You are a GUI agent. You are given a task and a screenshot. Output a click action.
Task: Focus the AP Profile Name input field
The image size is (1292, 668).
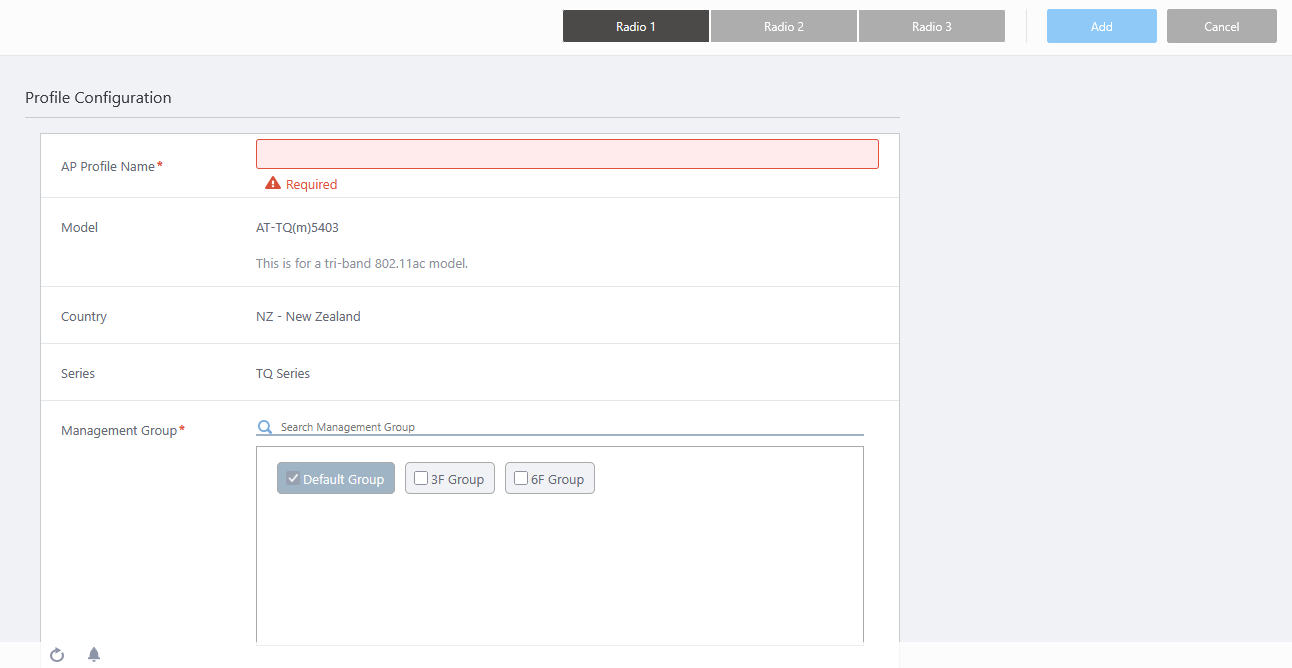click(567, 154)
